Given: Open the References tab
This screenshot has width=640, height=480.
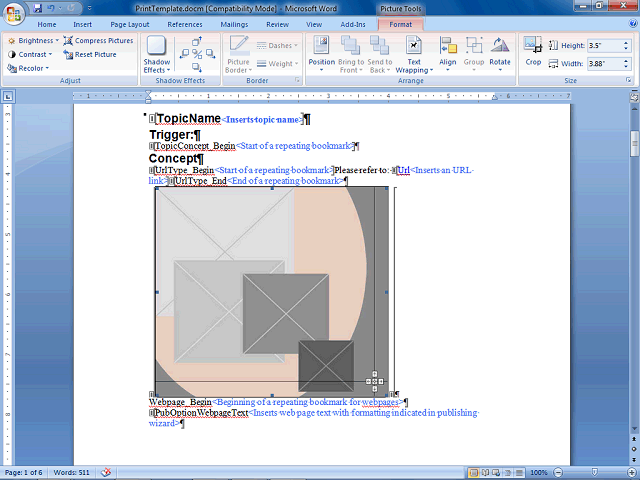Looking at the screenshot, I should (185, 24).
